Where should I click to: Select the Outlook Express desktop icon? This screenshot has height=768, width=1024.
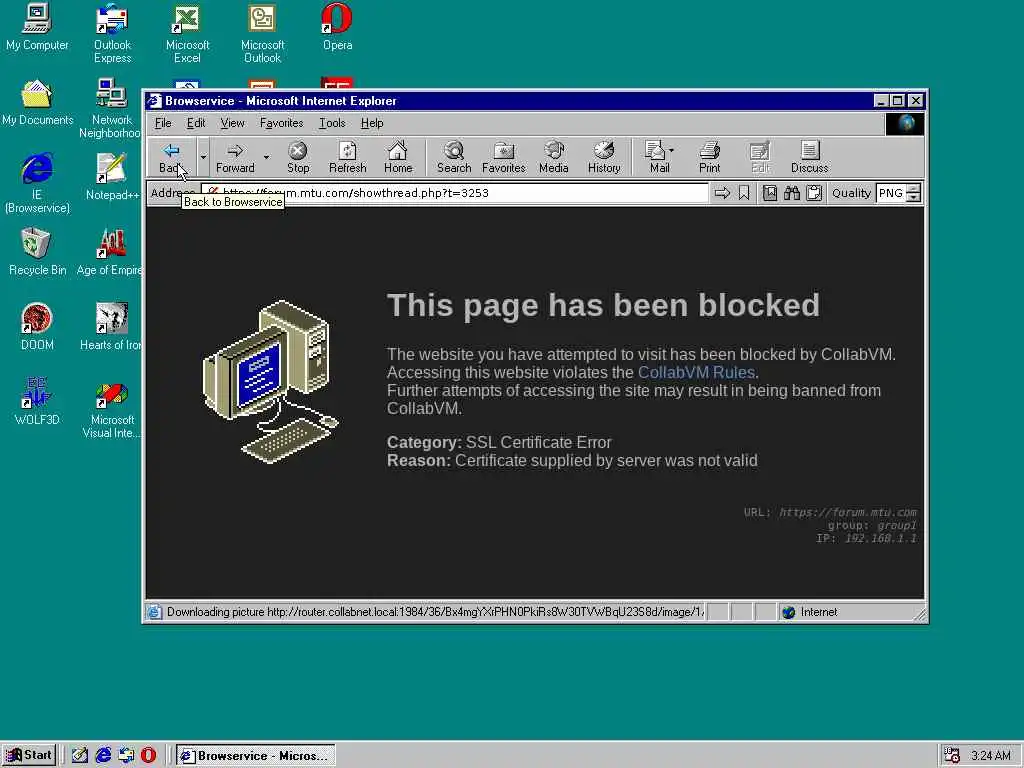(112, 33)
